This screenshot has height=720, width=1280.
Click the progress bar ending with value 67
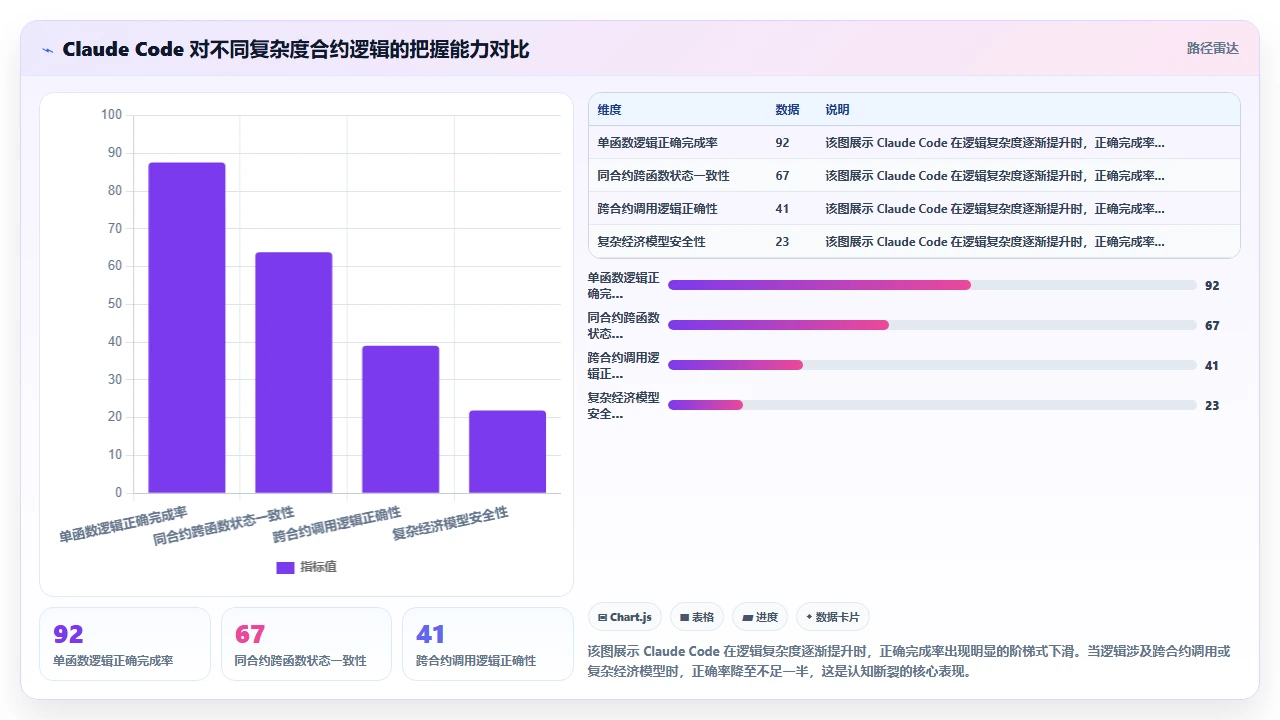932,325
